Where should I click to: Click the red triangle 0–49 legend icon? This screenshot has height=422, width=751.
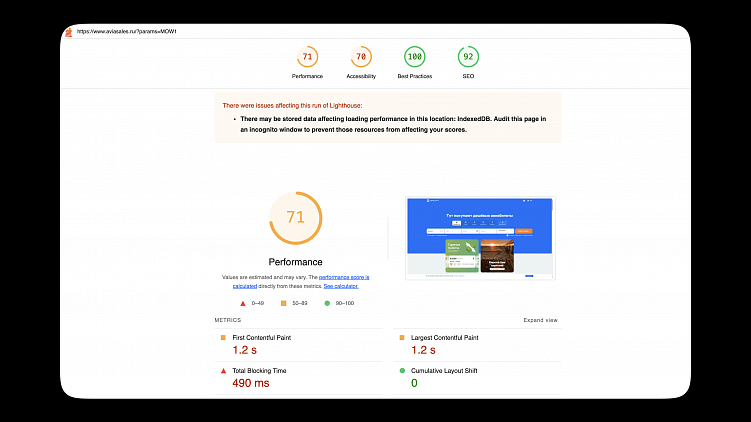243,303
